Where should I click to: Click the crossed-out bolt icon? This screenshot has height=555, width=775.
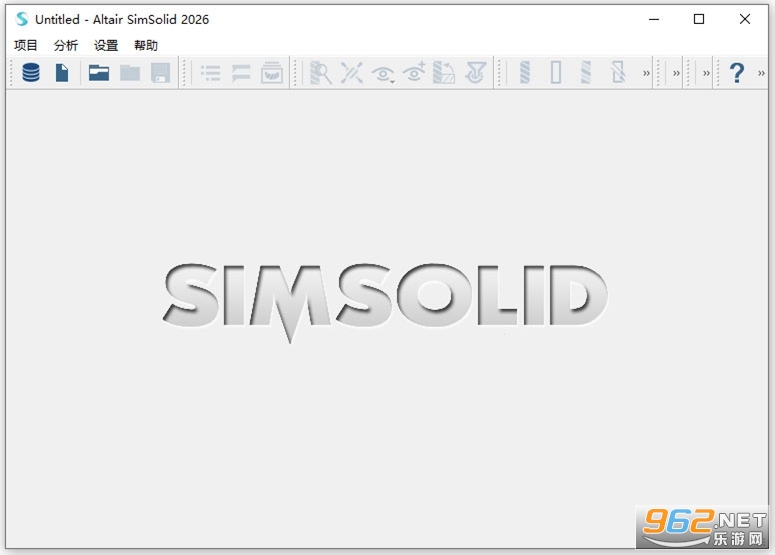pyautogui.click(x=617, y=73)
